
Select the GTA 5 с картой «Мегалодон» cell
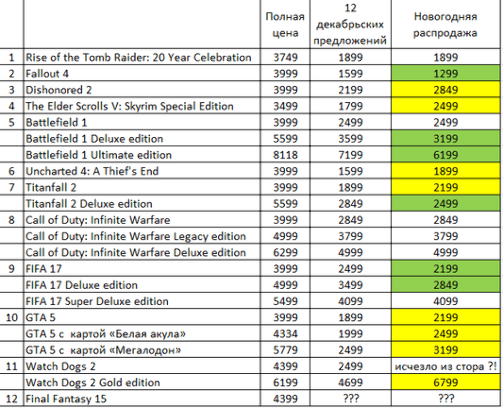142,350
